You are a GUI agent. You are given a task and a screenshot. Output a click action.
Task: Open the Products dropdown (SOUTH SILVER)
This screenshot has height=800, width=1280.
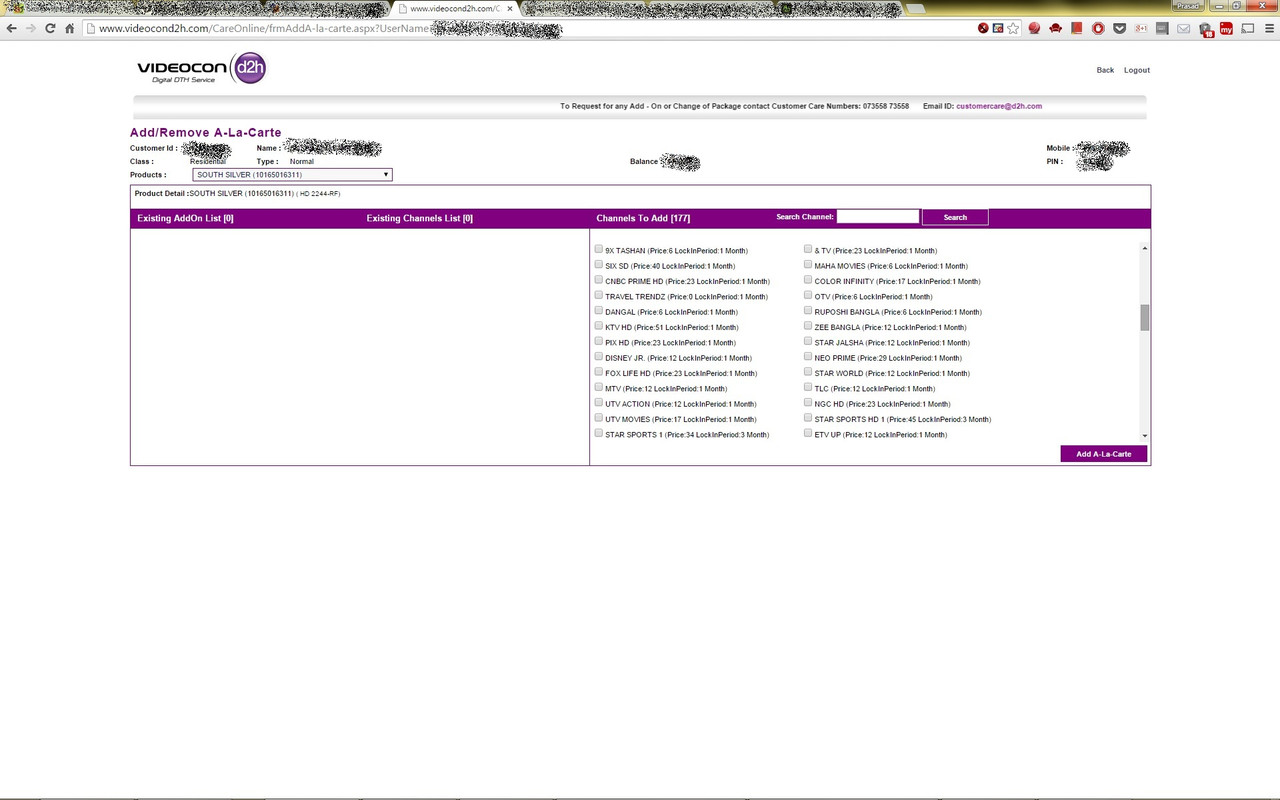coord(292,175)
